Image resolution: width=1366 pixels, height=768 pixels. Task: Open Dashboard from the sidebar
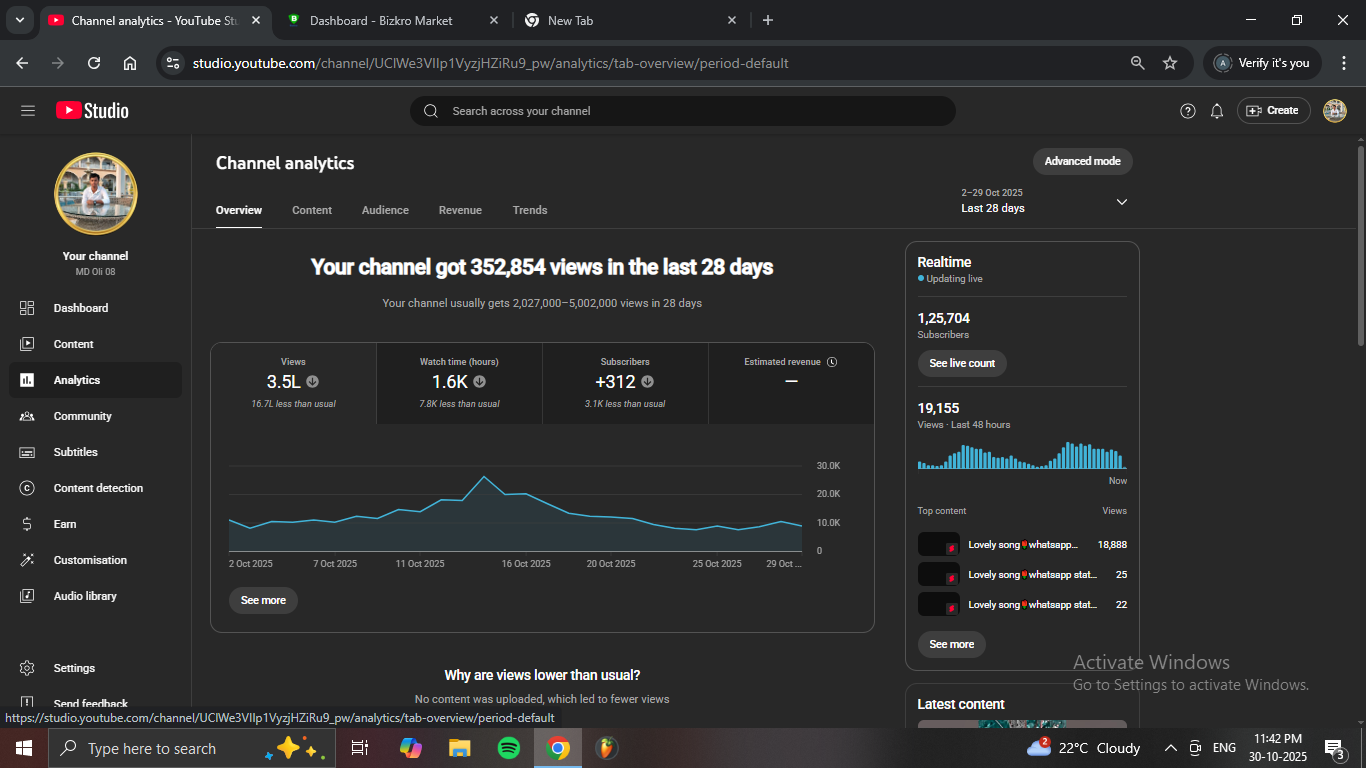coord(80,308)
